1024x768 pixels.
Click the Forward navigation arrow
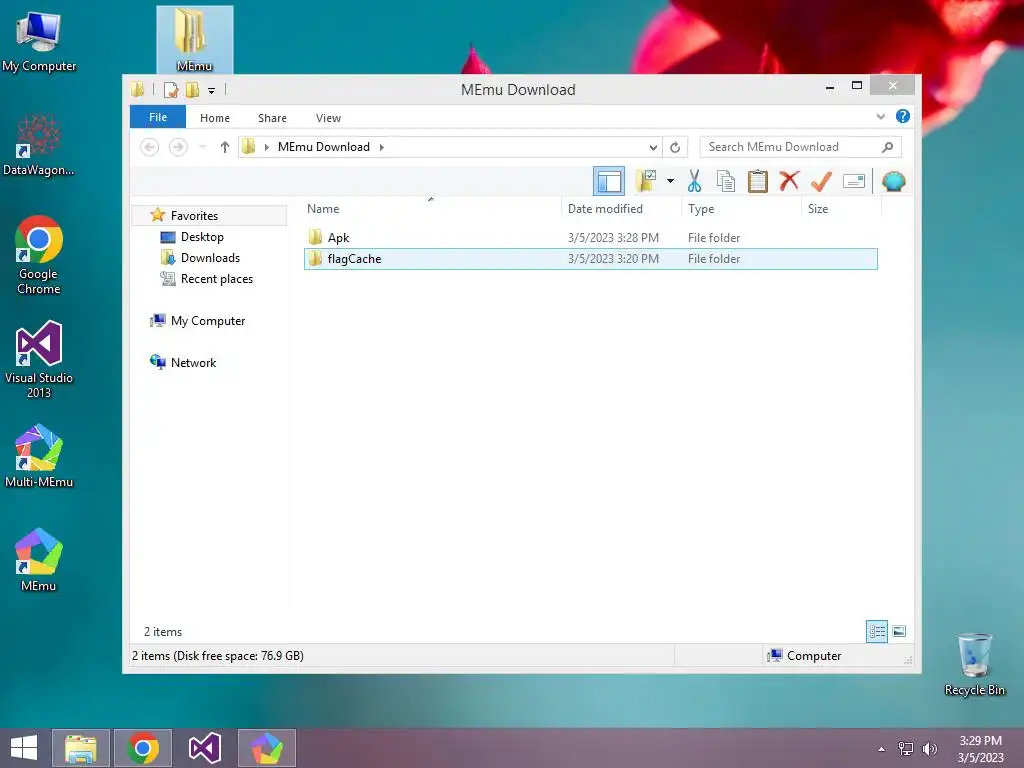178,147
